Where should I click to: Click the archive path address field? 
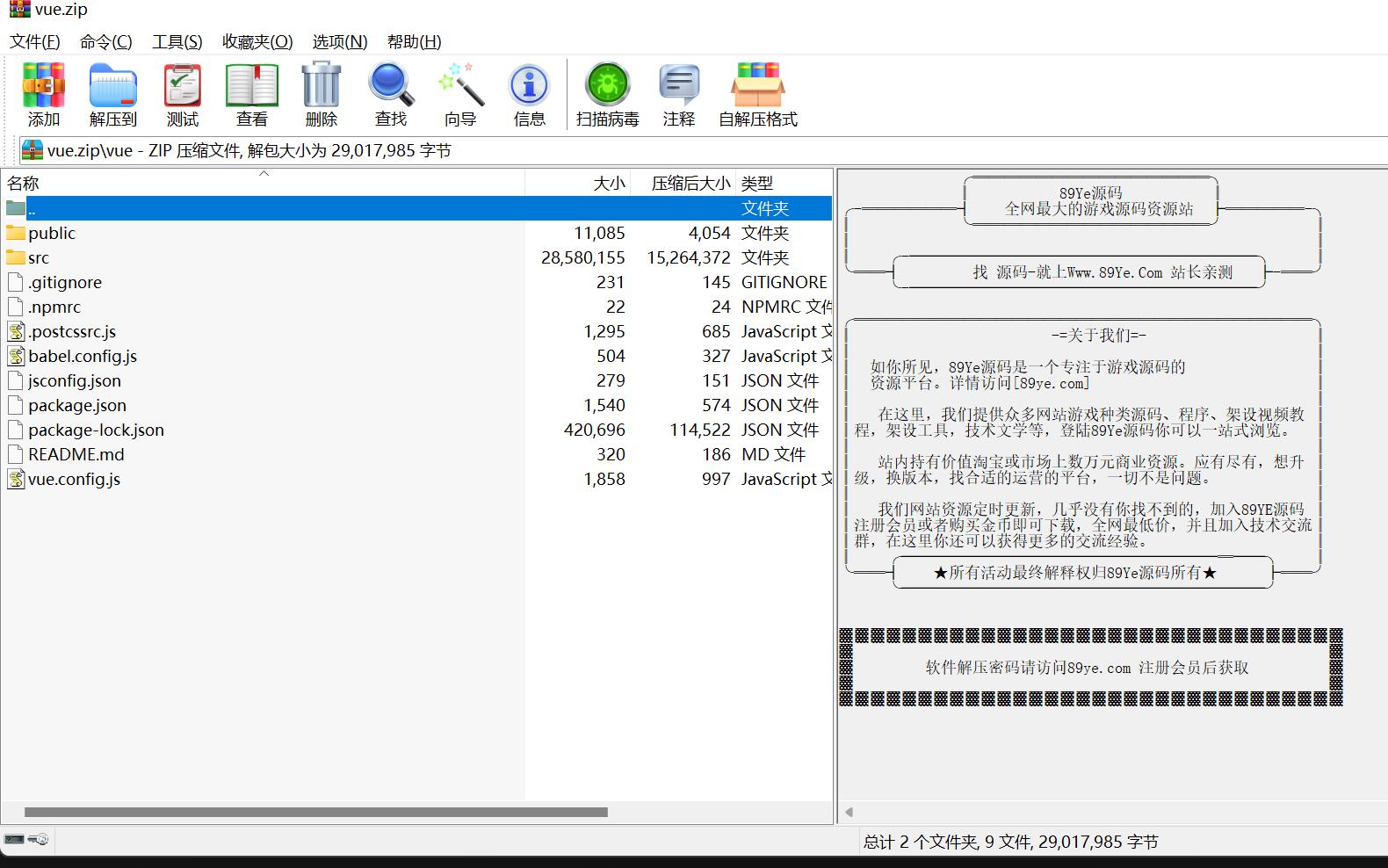click(703, 150)
